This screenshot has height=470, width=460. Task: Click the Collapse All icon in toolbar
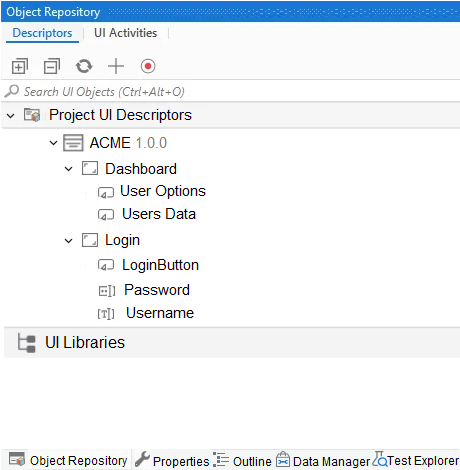point(52,66)
